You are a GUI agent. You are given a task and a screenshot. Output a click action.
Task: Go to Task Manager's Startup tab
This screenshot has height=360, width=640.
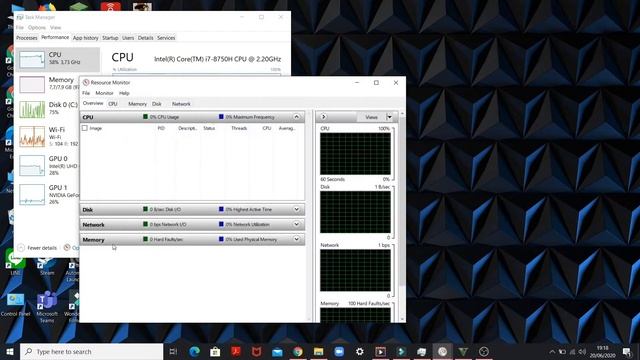110,38
